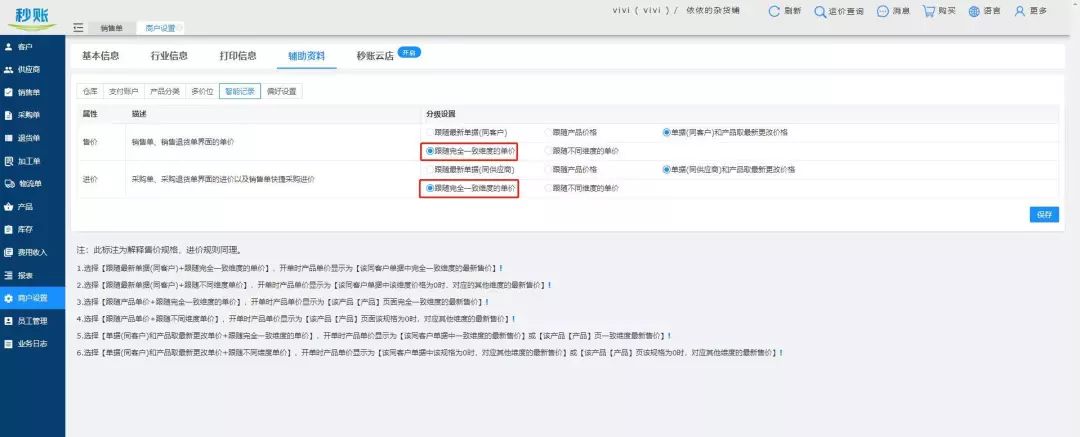This screenshot has width=1080, height=437.
Task: Switch to the 打印信息 tab
Action: click(238, 56)
